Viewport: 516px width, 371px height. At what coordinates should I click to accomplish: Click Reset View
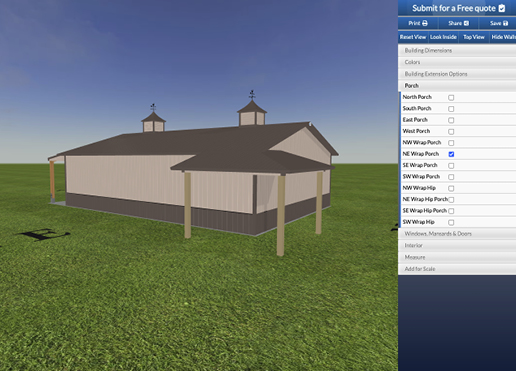point(413,37)
